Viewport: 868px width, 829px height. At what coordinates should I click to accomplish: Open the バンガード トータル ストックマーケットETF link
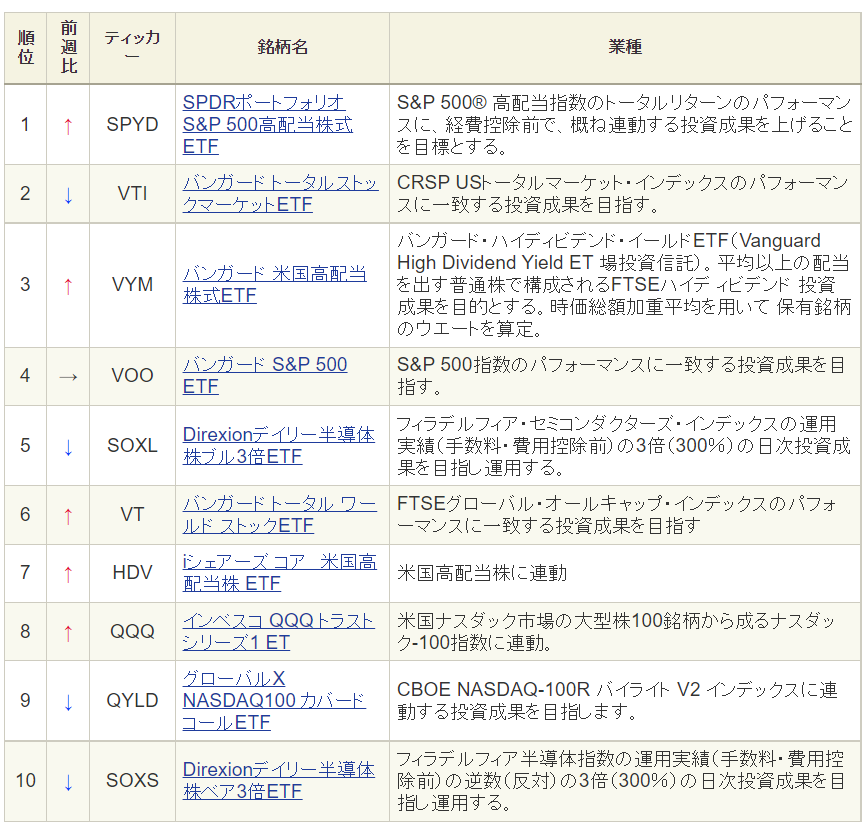coord(280,193)
